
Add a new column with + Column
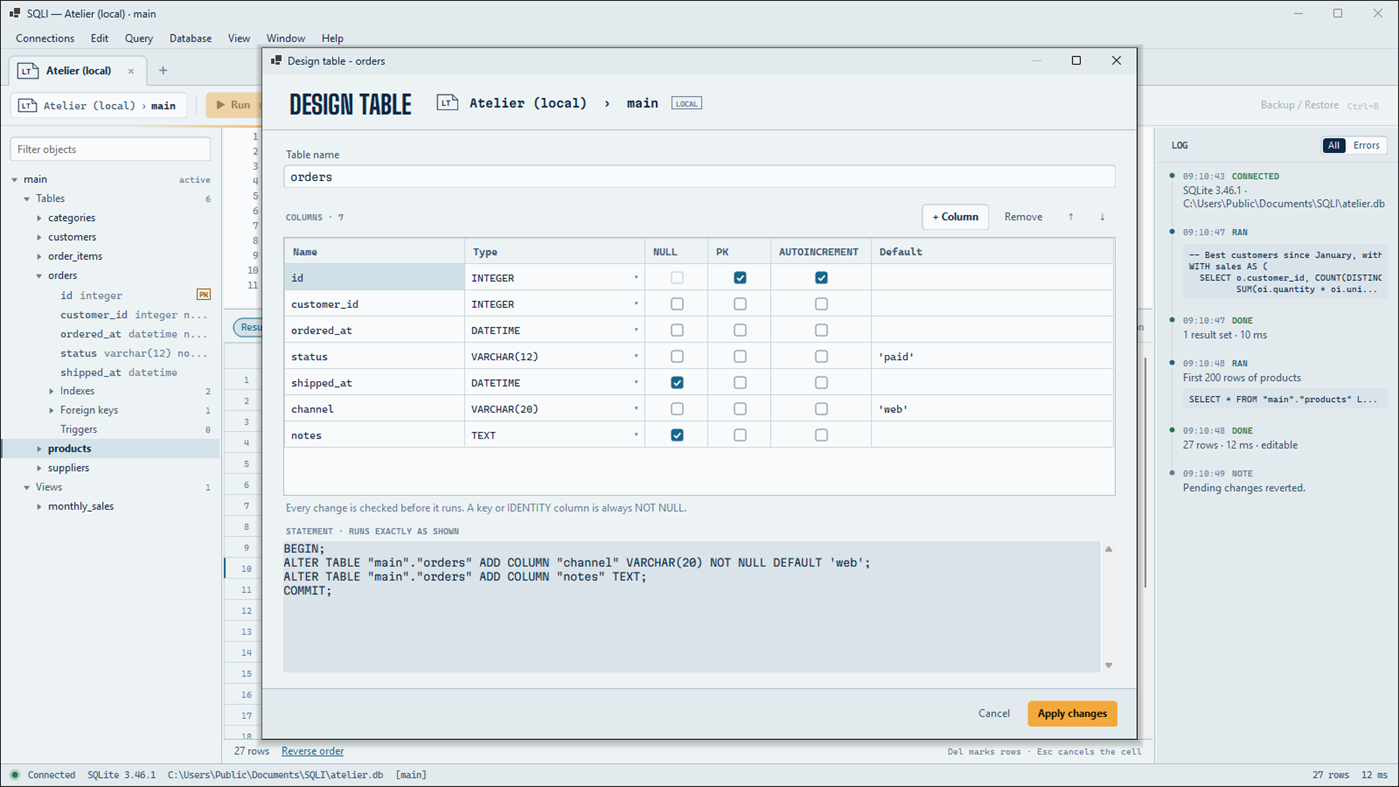coord(955,217)
